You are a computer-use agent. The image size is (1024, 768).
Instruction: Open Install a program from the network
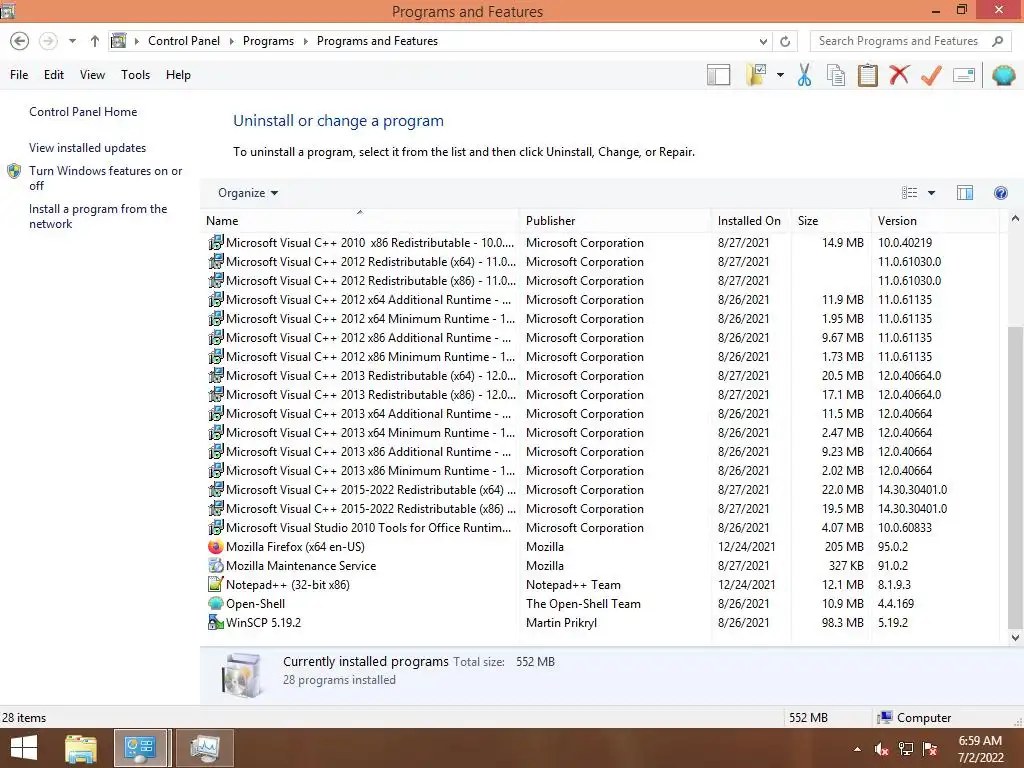(98, 216)
